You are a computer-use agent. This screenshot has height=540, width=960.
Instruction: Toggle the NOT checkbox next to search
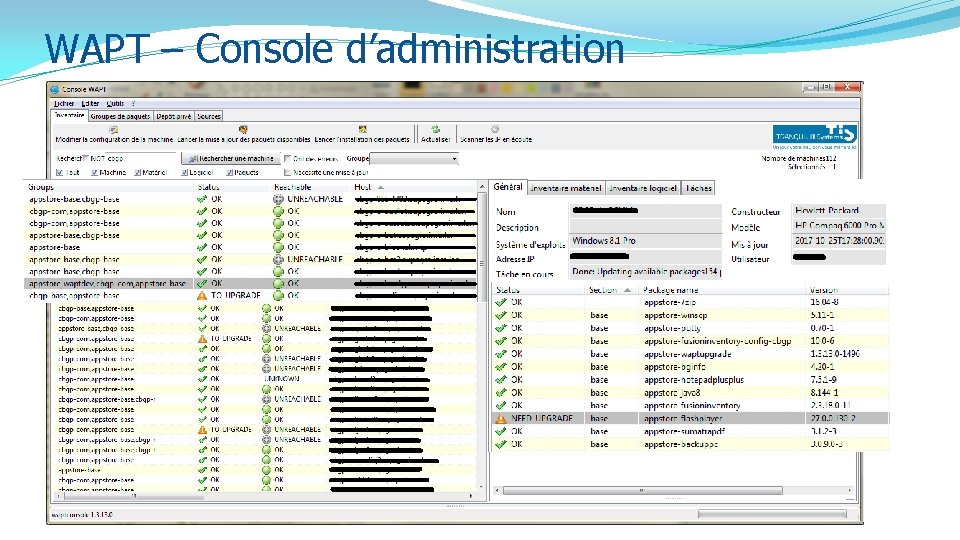point(86,159)
